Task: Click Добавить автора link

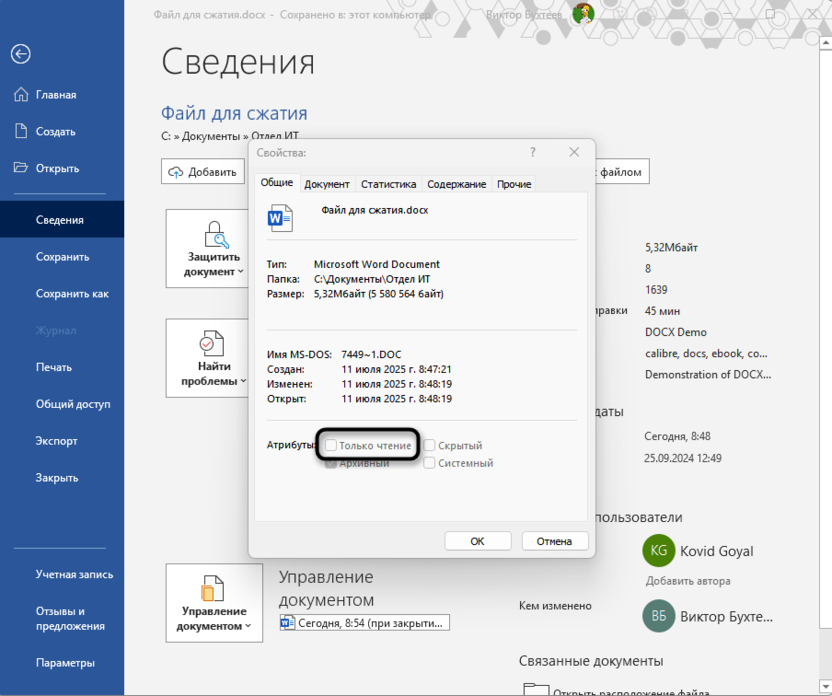Action: click(x=688, y=581)
